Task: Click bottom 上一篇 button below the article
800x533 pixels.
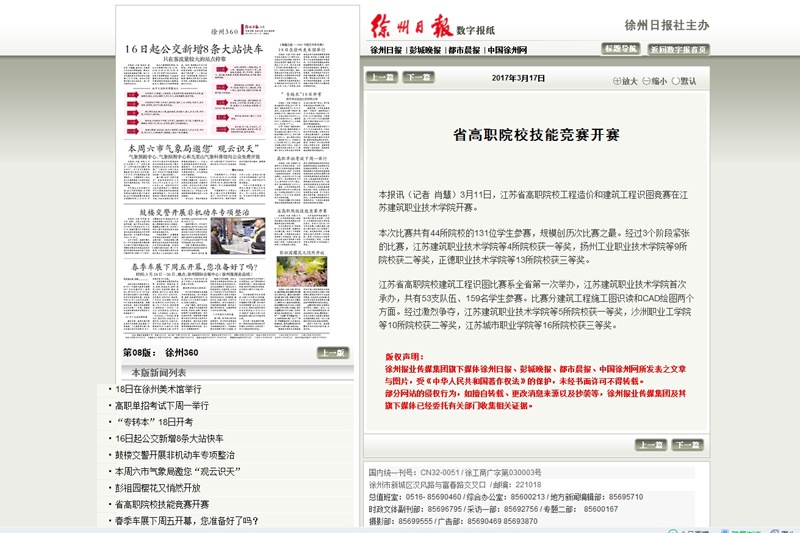Action: point(652,445)
